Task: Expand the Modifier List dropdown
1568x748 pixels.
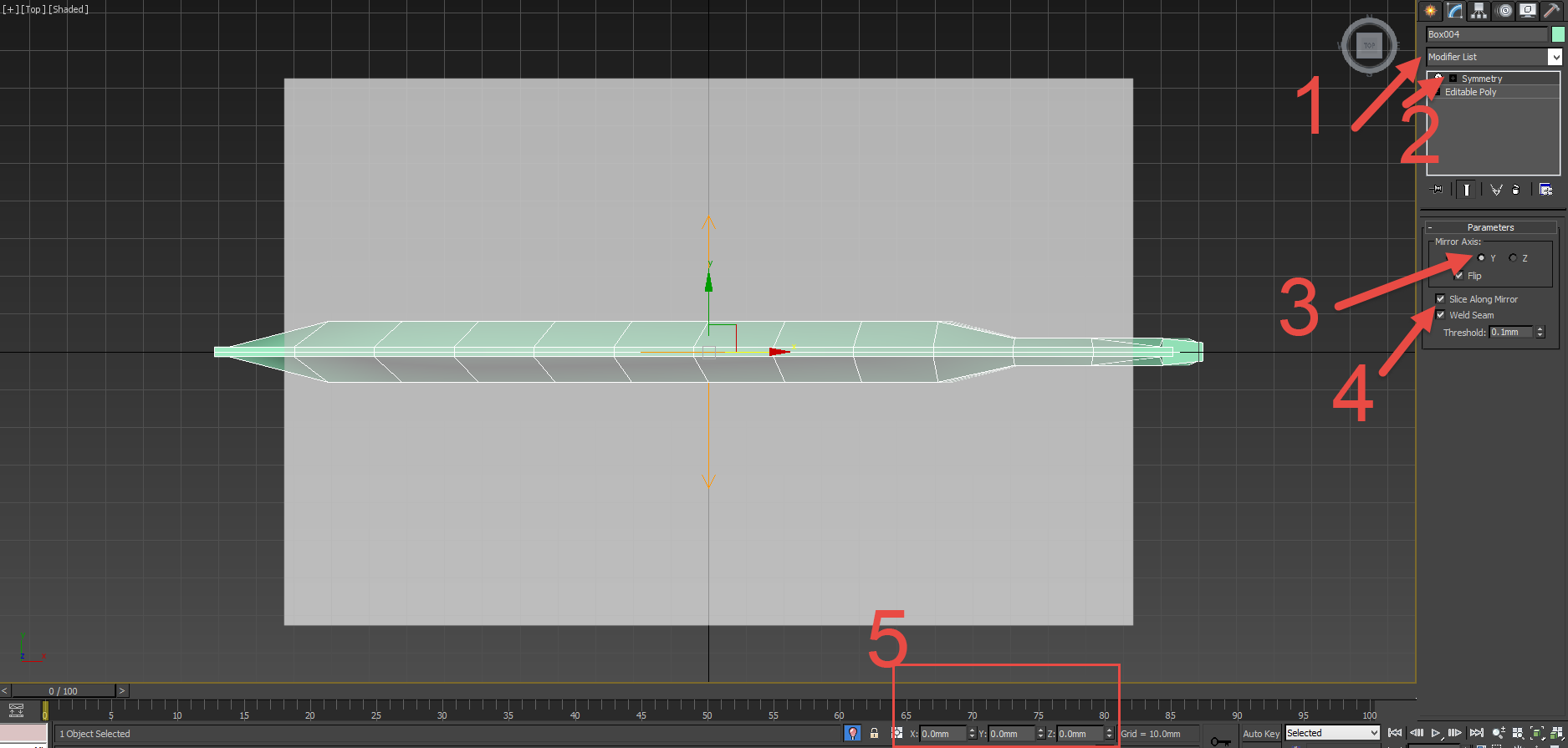Action: 1555,57
